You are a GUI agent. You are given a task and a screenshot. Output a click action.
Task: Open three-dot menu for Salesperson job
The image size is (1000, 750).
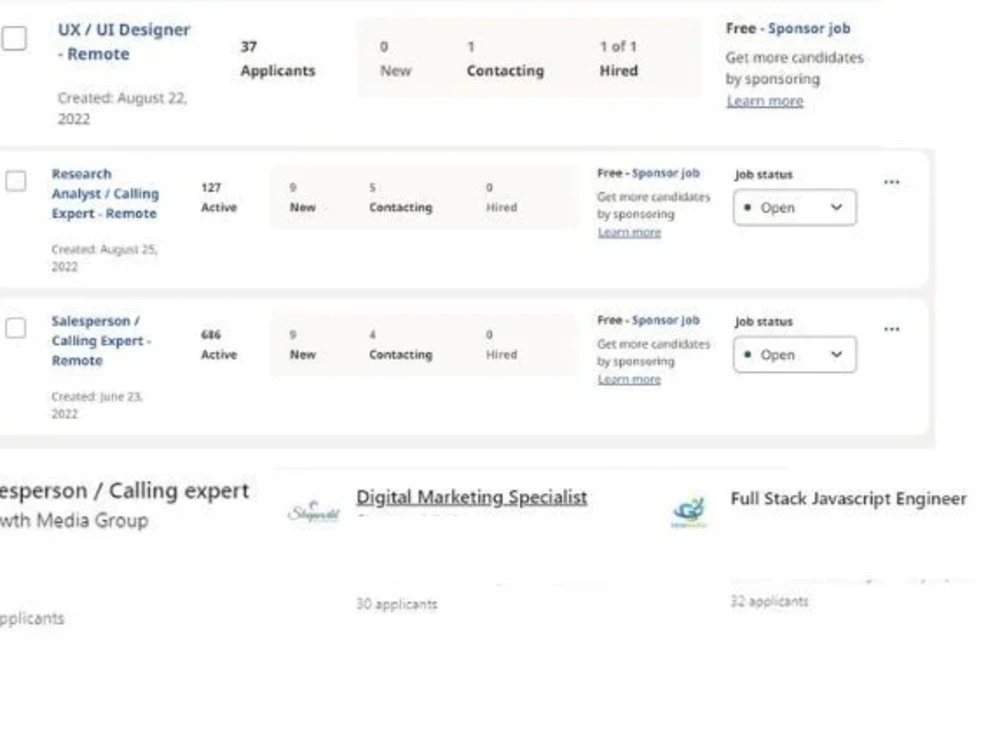point(892,329)
